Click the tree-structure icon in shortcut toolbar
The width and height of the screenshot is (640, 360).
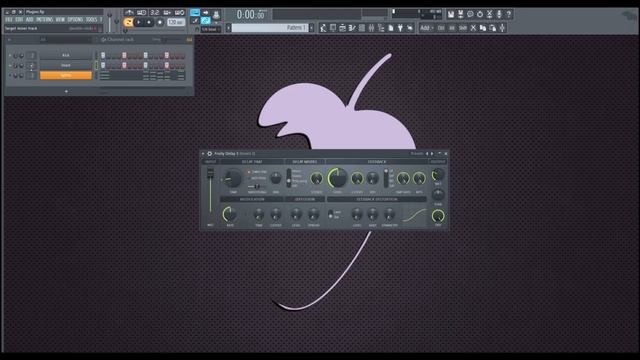[381, 28]
